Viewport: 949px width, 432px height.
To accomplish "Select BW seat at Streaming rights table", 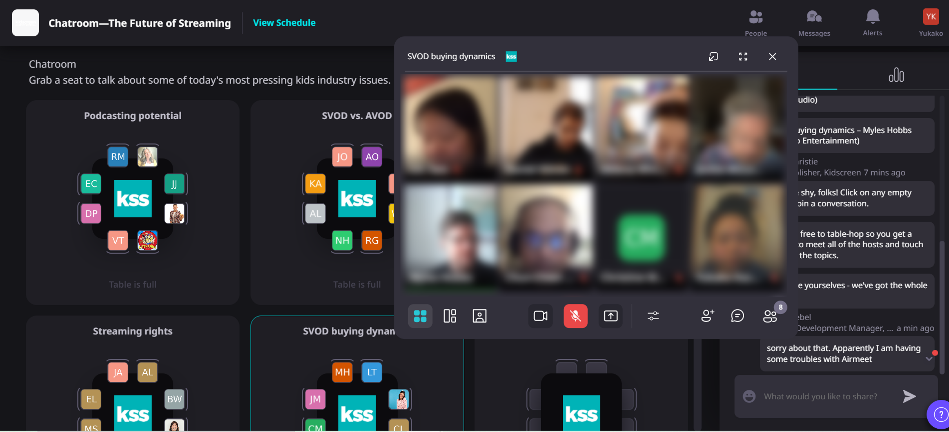I will pyautogui.click(x=174, y=399).
